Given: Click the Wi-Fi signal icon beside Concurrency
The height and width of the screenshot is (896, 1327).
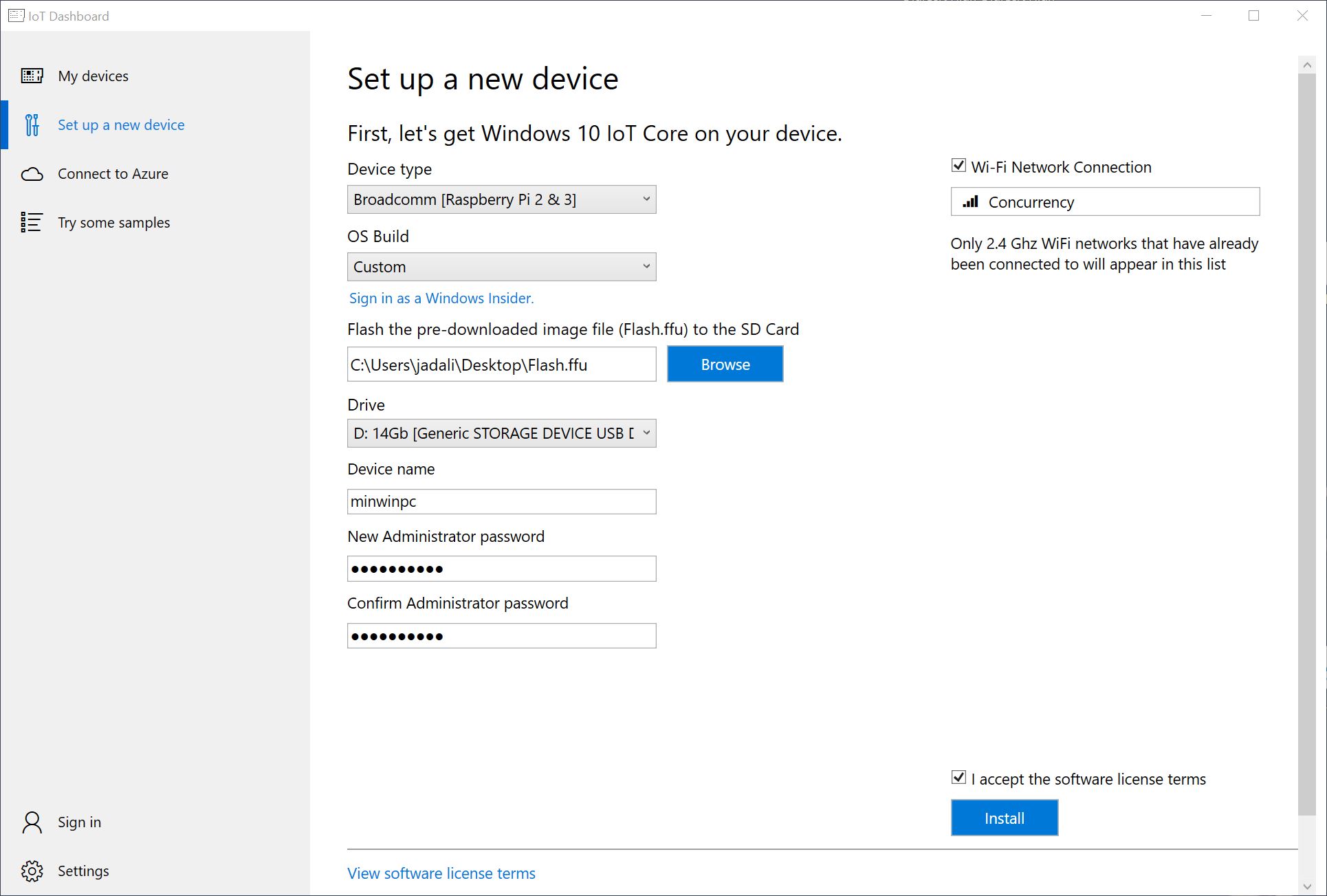Looking at the screenshot, I should [969, 202].
